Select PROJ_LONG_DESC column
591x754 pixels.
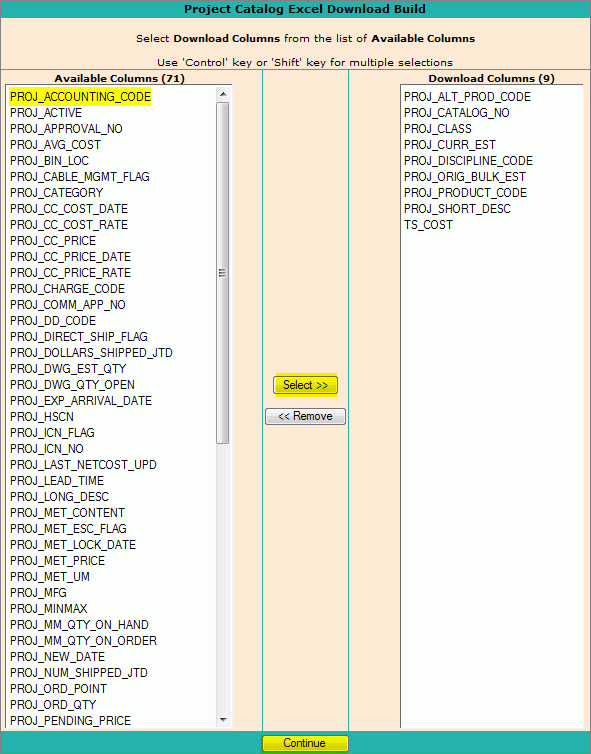pyautogui.click(x=60, y=497)
